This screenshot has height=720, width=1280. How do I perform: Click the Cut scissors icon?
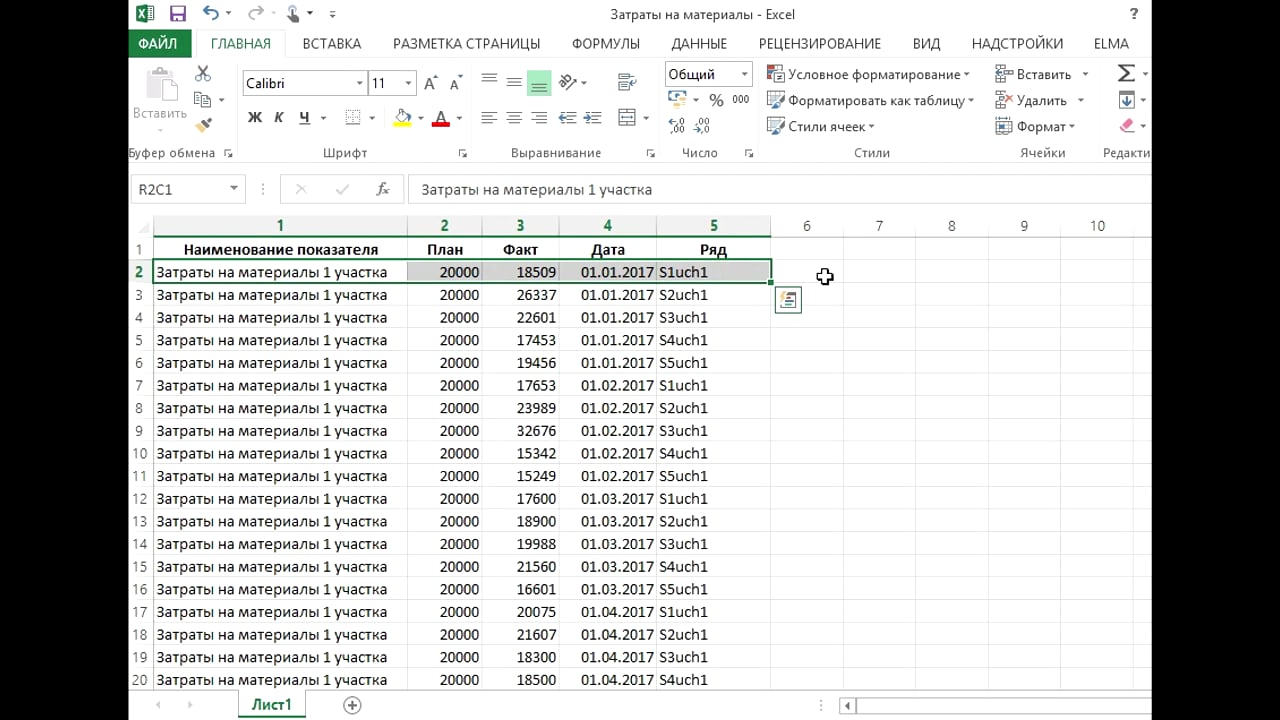[x=203, y=74]
